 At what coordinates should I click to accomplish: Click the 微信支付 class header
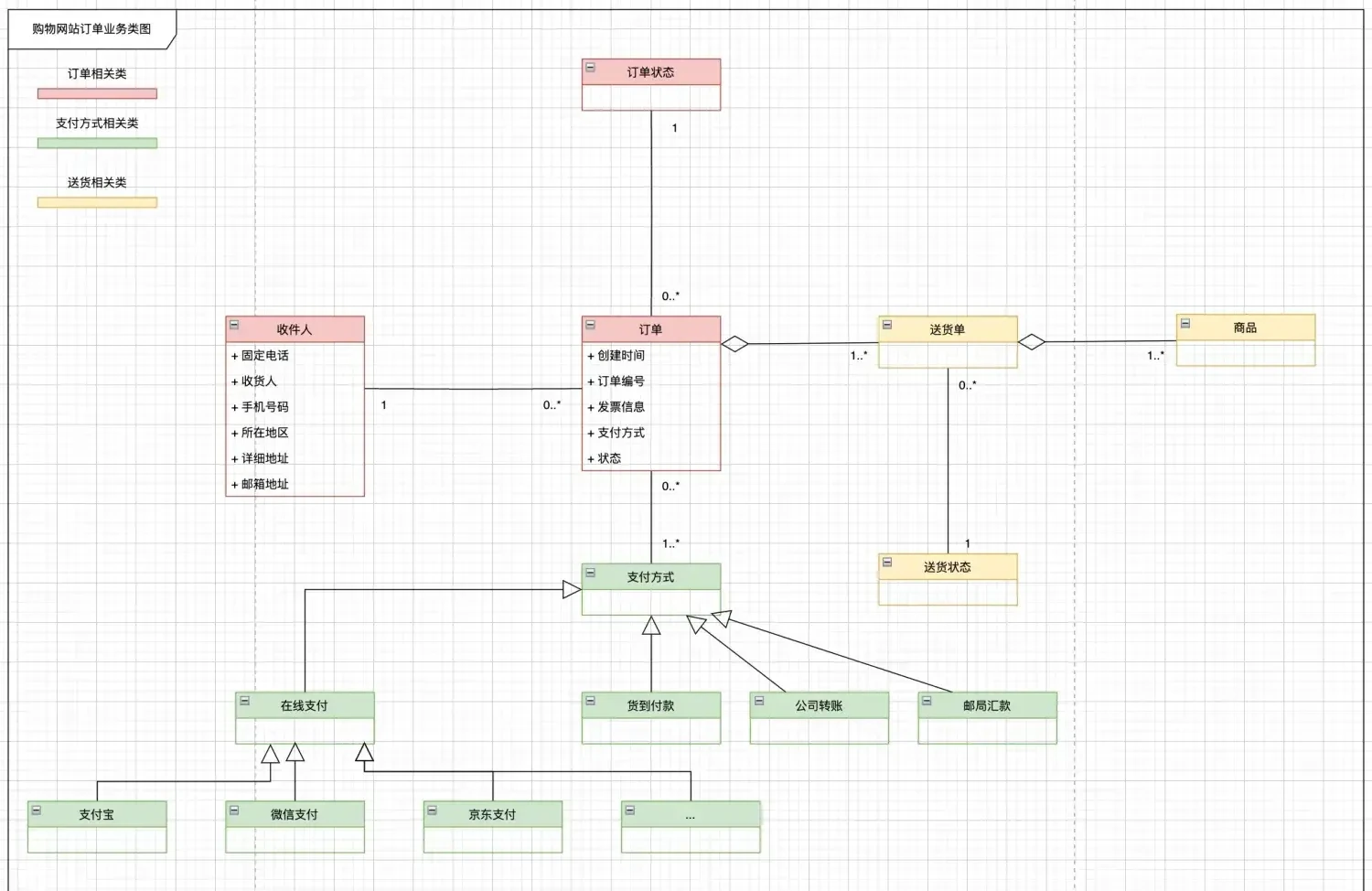[x=295, y=814]
